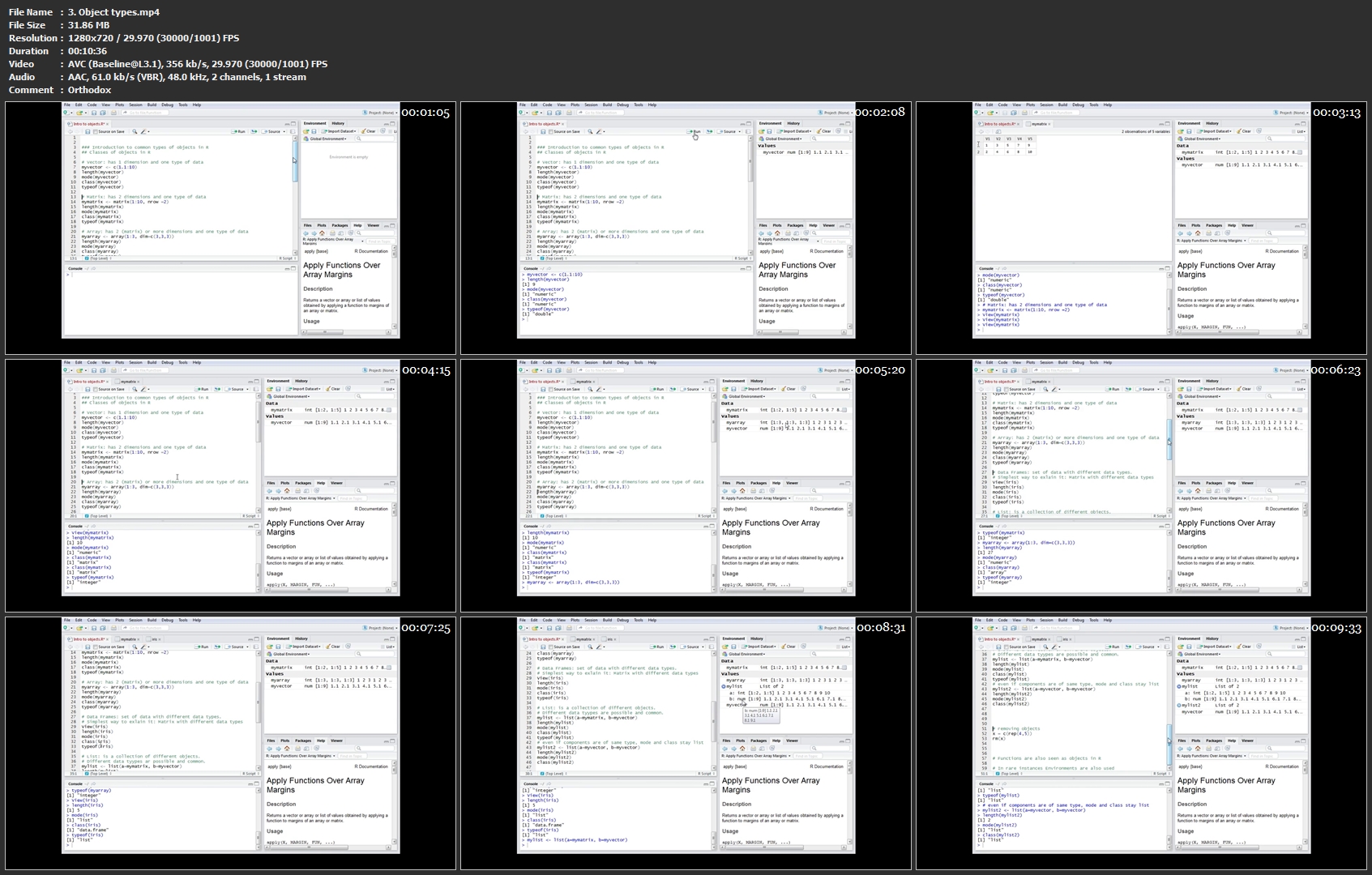Click the Clear broom button in 00:02:08 frame
1372x875 pixels.
point(824,131)
